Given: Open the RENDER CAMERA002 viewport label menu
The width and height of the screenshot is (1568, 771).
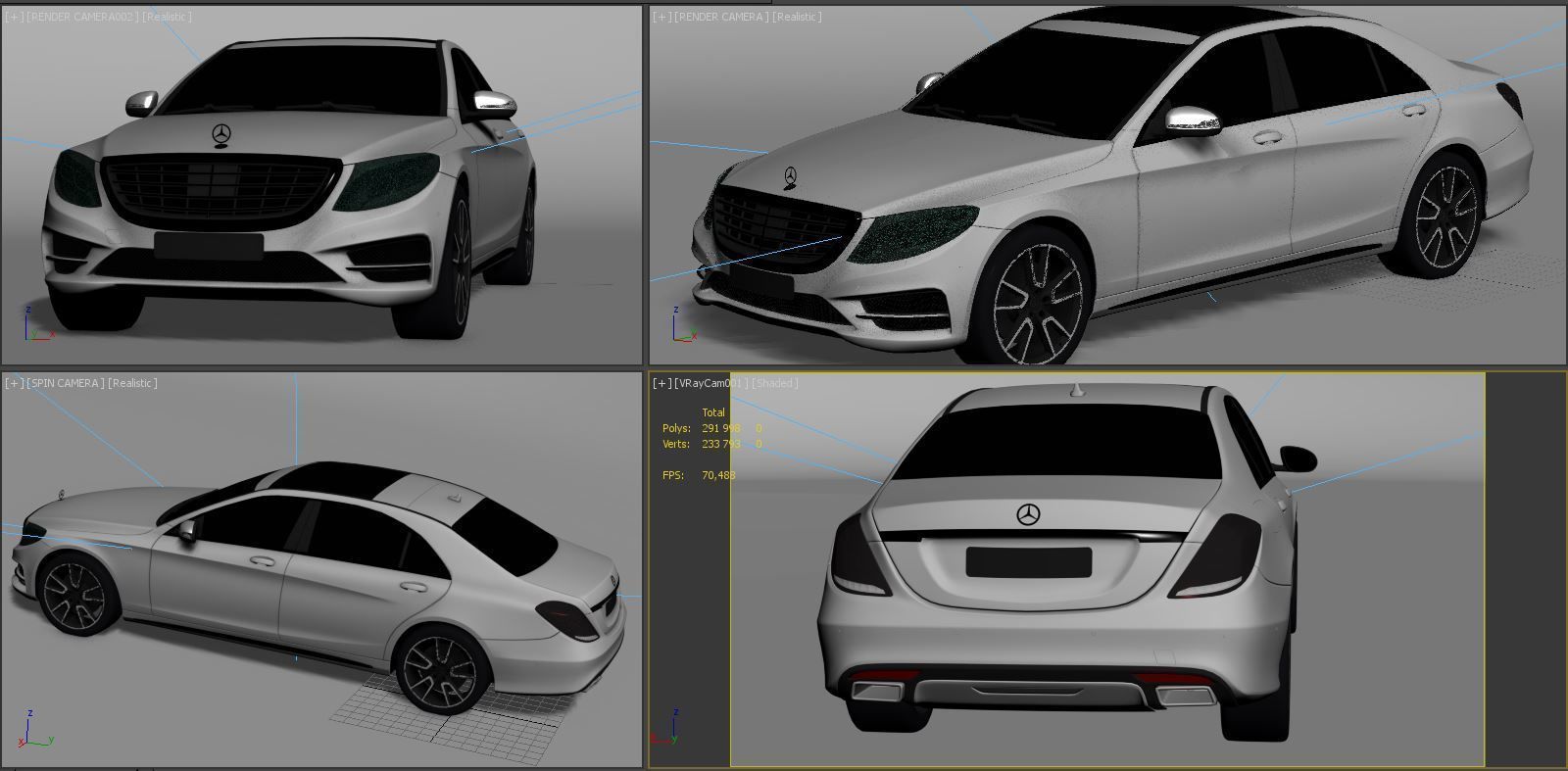Looking at the screenshot, I should pos(82,17).
